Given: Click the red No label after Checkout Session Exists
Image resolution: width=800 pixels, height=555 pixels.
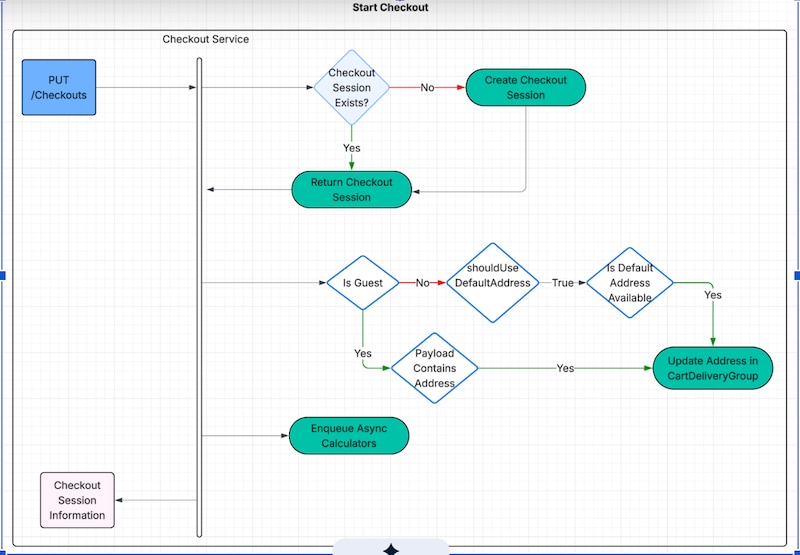Looking at the screenshot, I should (427, 88).
